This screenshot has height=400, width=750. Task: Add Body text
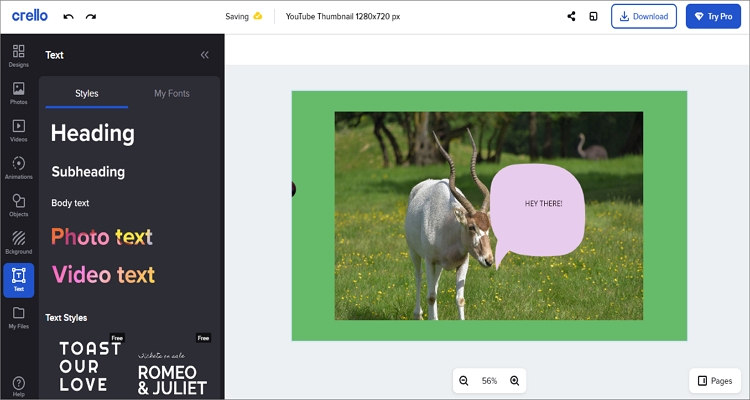[70, 203]
